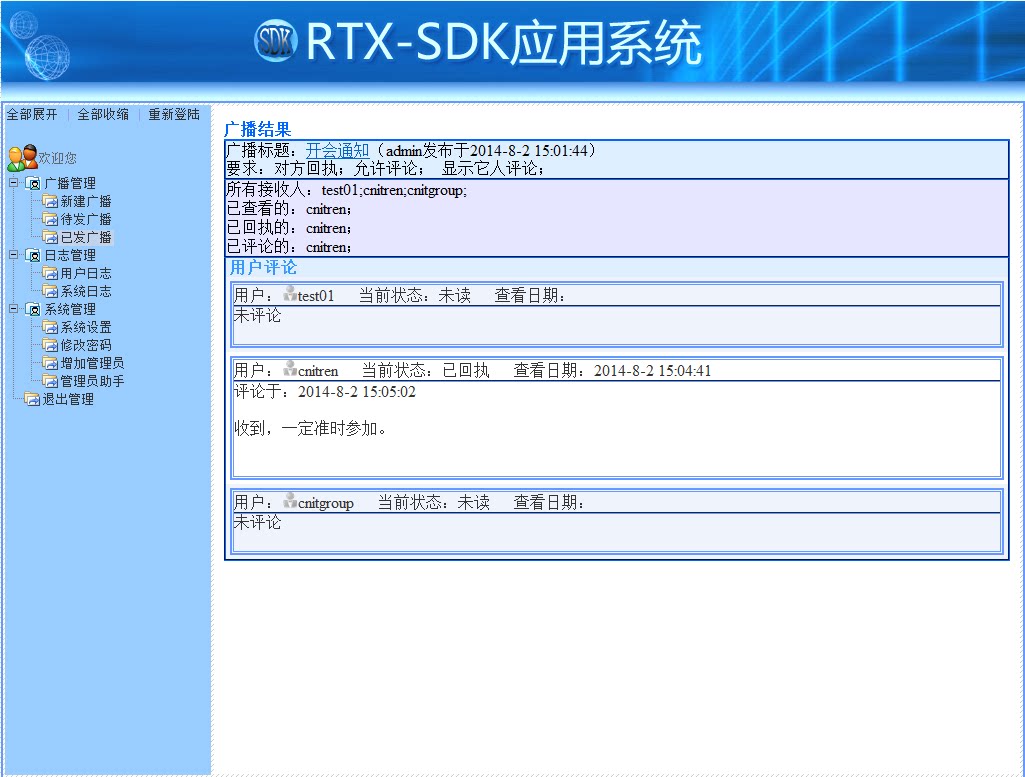Click the cnitgroup user status icon
The width and height of the screenshot is (1025, 777).
tap(290, 501)
